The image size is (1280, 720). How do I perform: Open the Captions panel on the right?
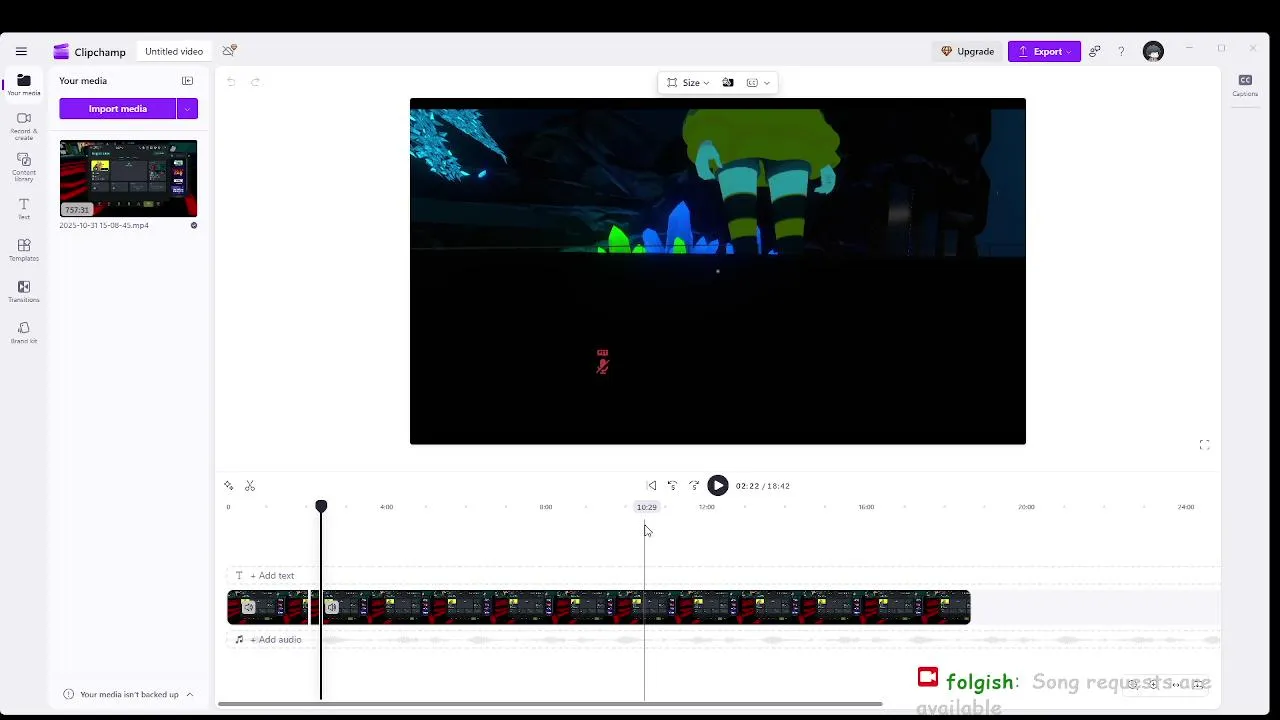1245,85
